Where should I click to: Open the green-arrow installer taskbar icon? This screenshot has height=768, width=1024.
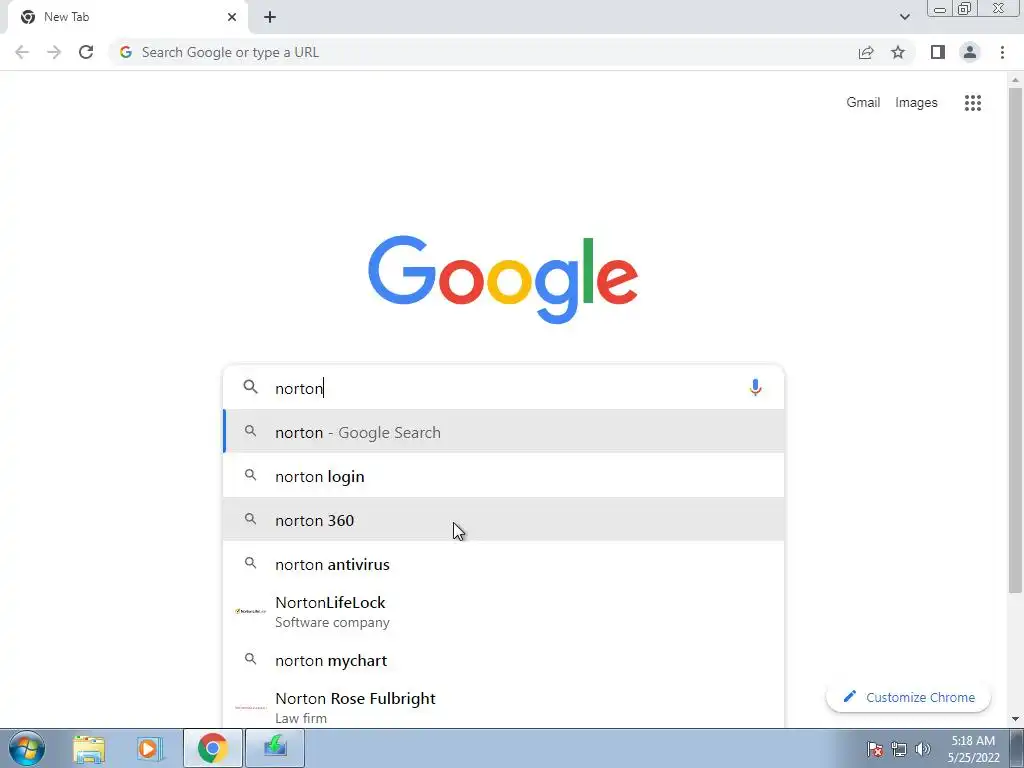pos(275,748)
